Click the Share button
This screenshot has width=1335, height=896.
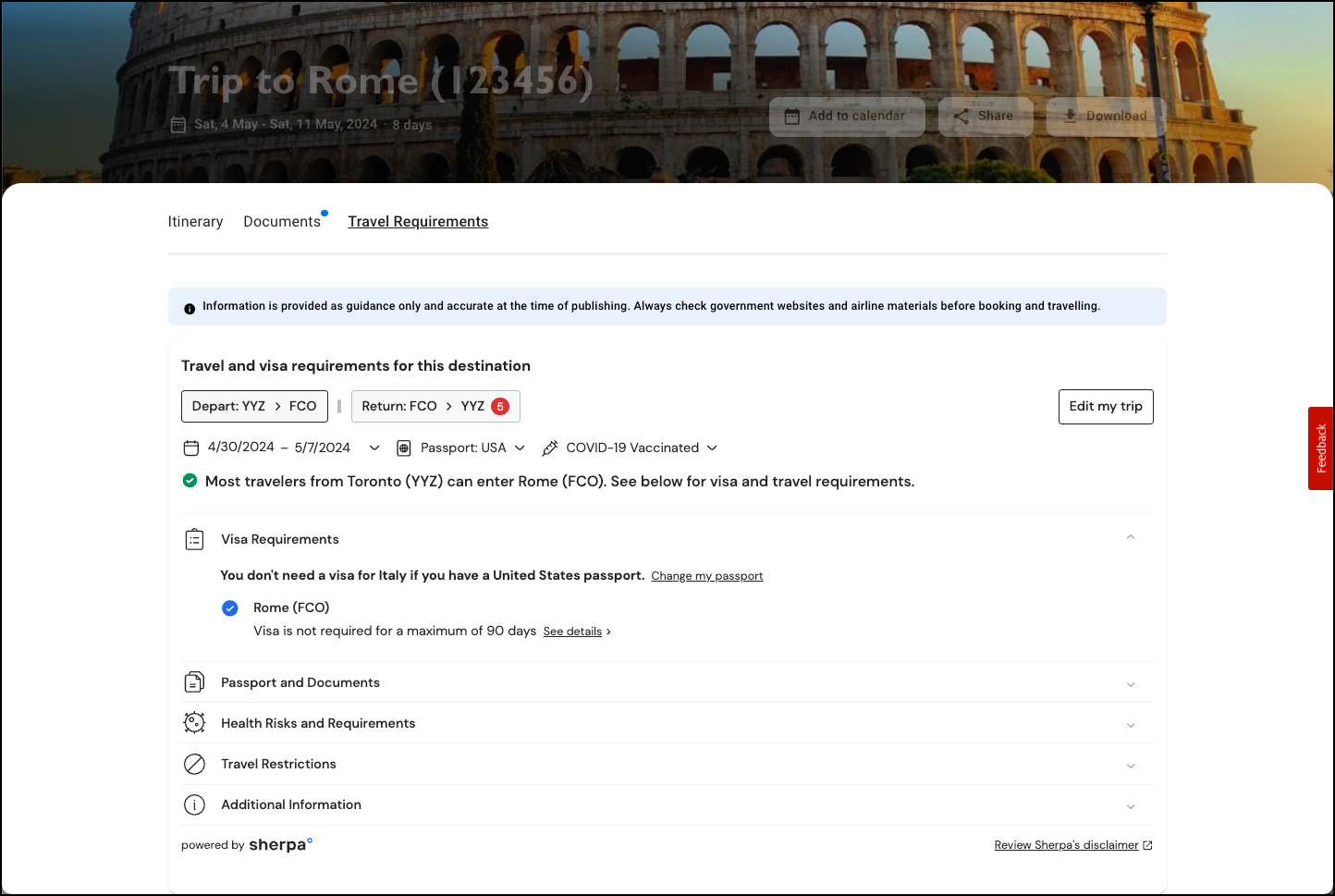tap(986, 117)
